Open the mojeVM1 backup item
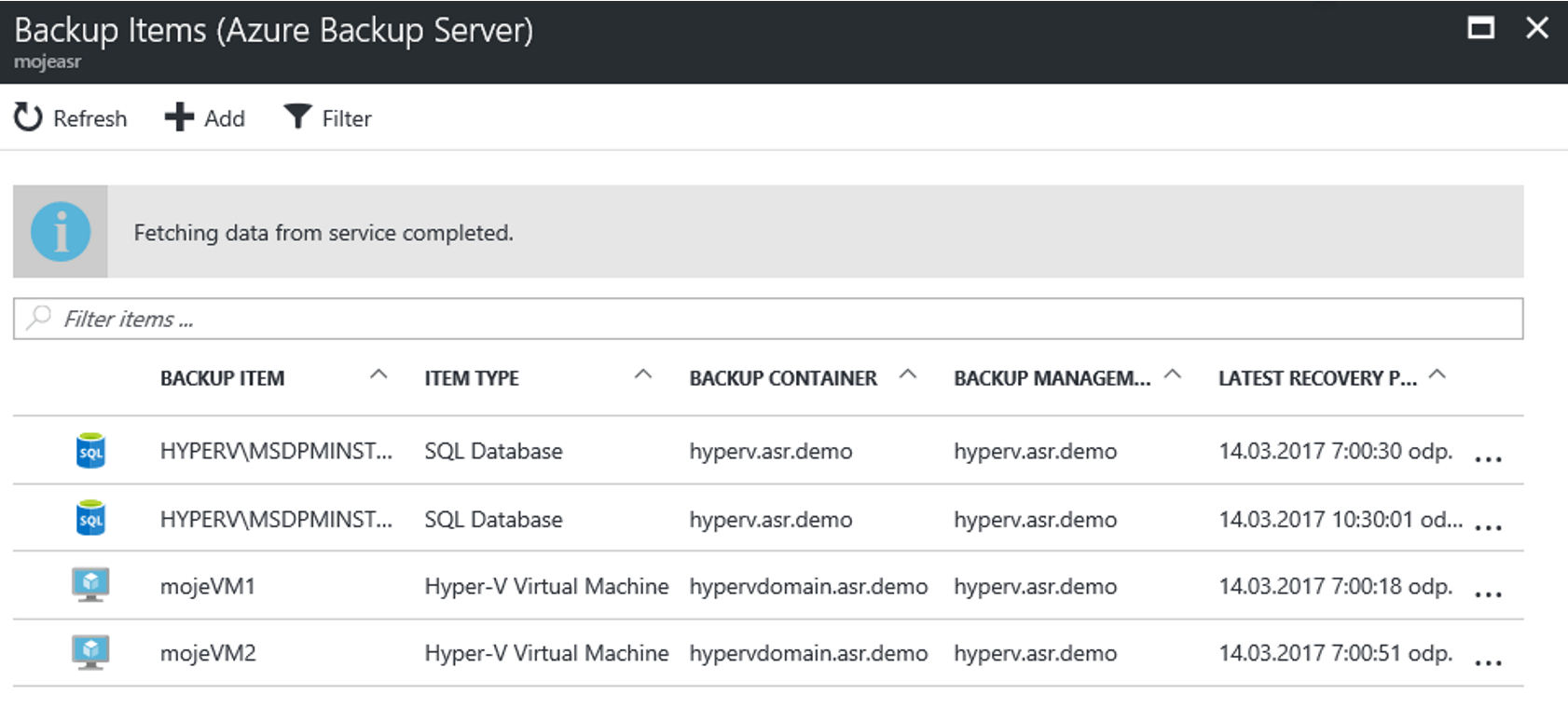 (208, 586)
